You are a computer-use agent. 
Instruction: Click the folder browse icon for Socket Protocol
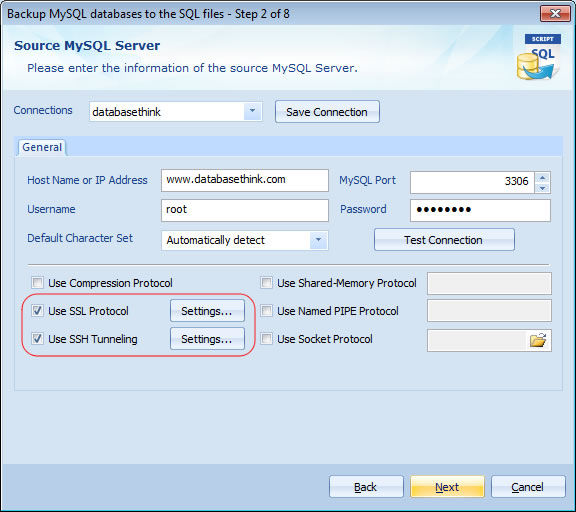538,340
